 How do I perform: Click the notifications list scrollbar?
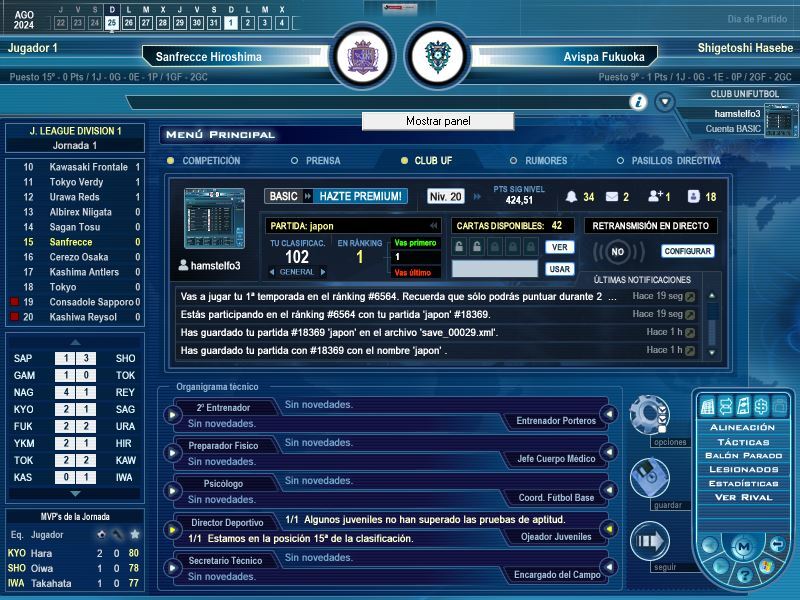(x=712, y=323)
